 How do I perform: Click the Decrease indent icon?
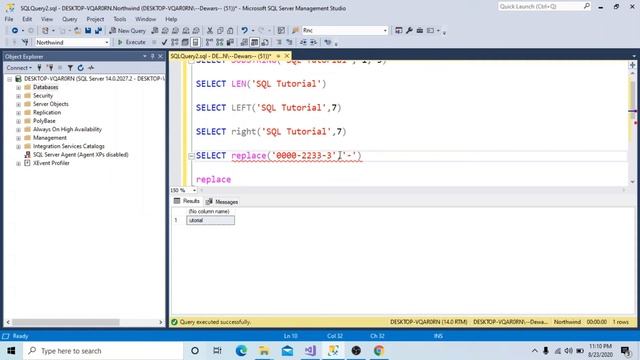303,42
